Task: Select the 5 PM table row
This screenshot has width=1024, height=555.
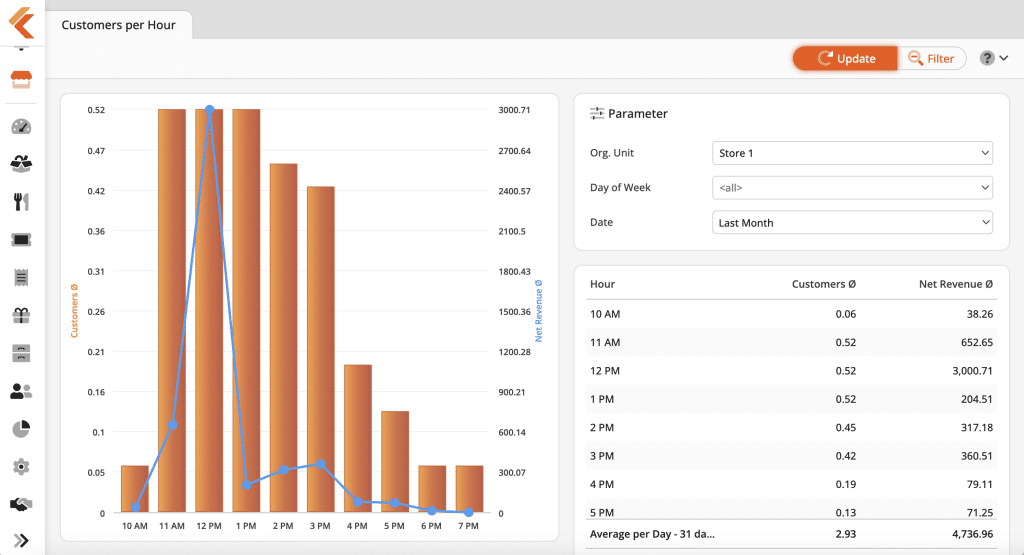Action: (x=791, y=511)
